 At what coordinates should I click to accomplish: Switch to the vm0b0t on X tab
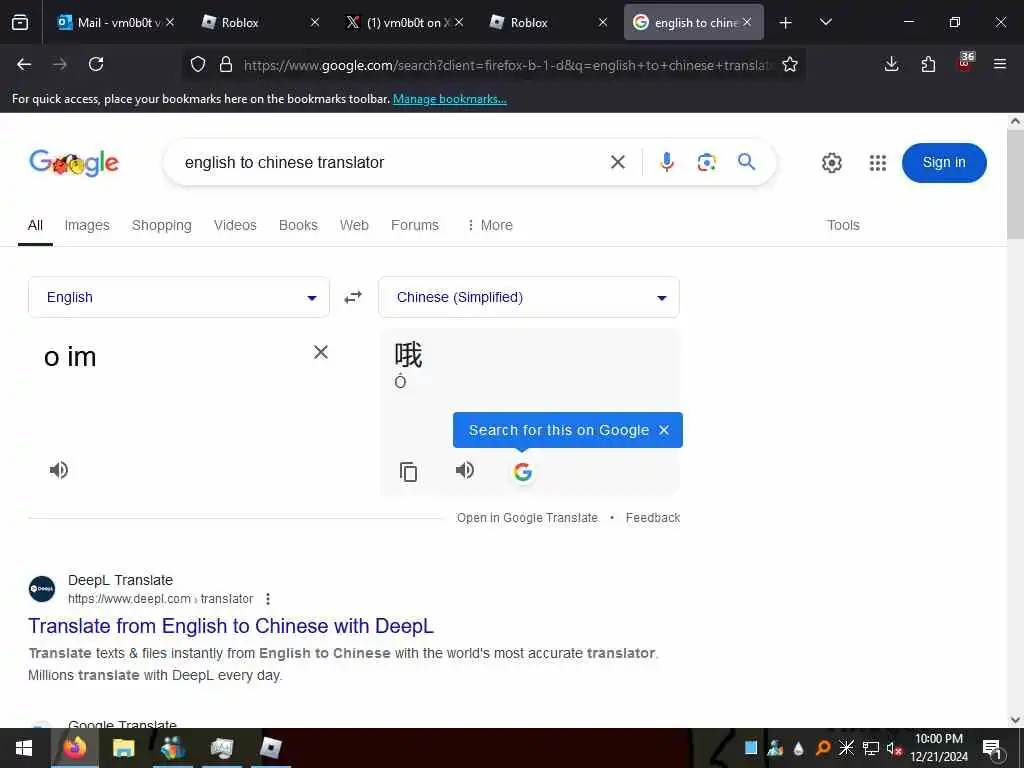[403, 22]
